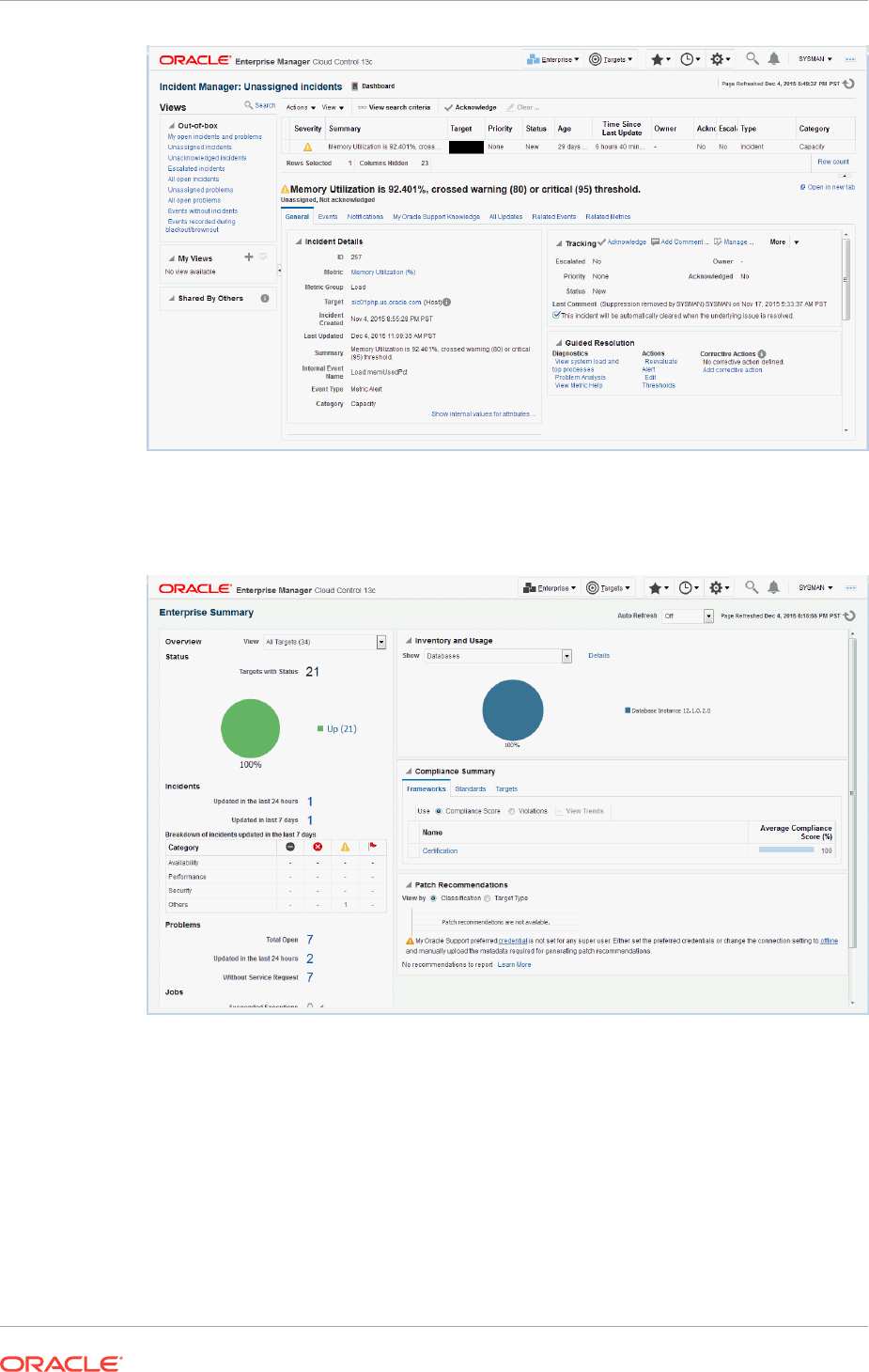Click the Acknowledge toolbar button

[471, 107]
